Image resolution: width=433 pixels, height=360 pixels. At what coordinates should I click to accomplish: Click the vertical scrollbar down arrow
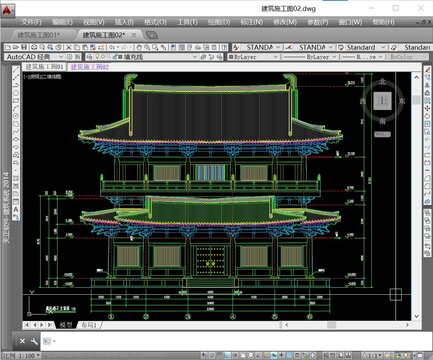point(416,316)
